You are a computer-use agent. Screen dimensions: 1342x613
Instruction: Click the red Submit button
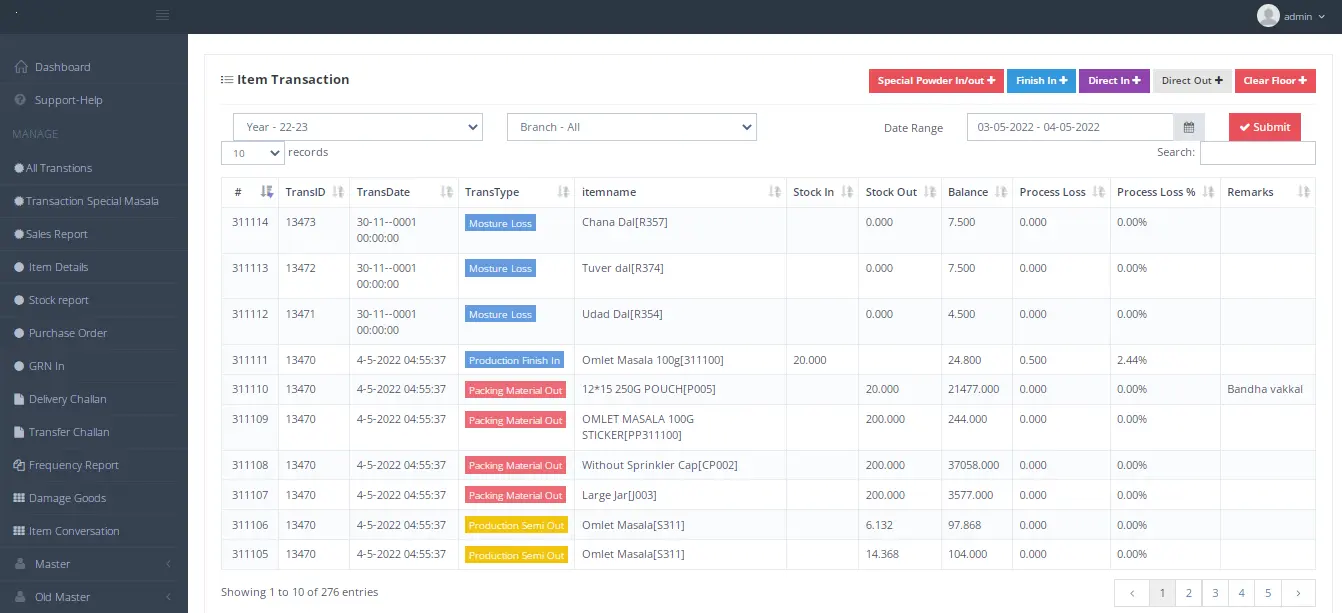click(x=1265, y=127)
